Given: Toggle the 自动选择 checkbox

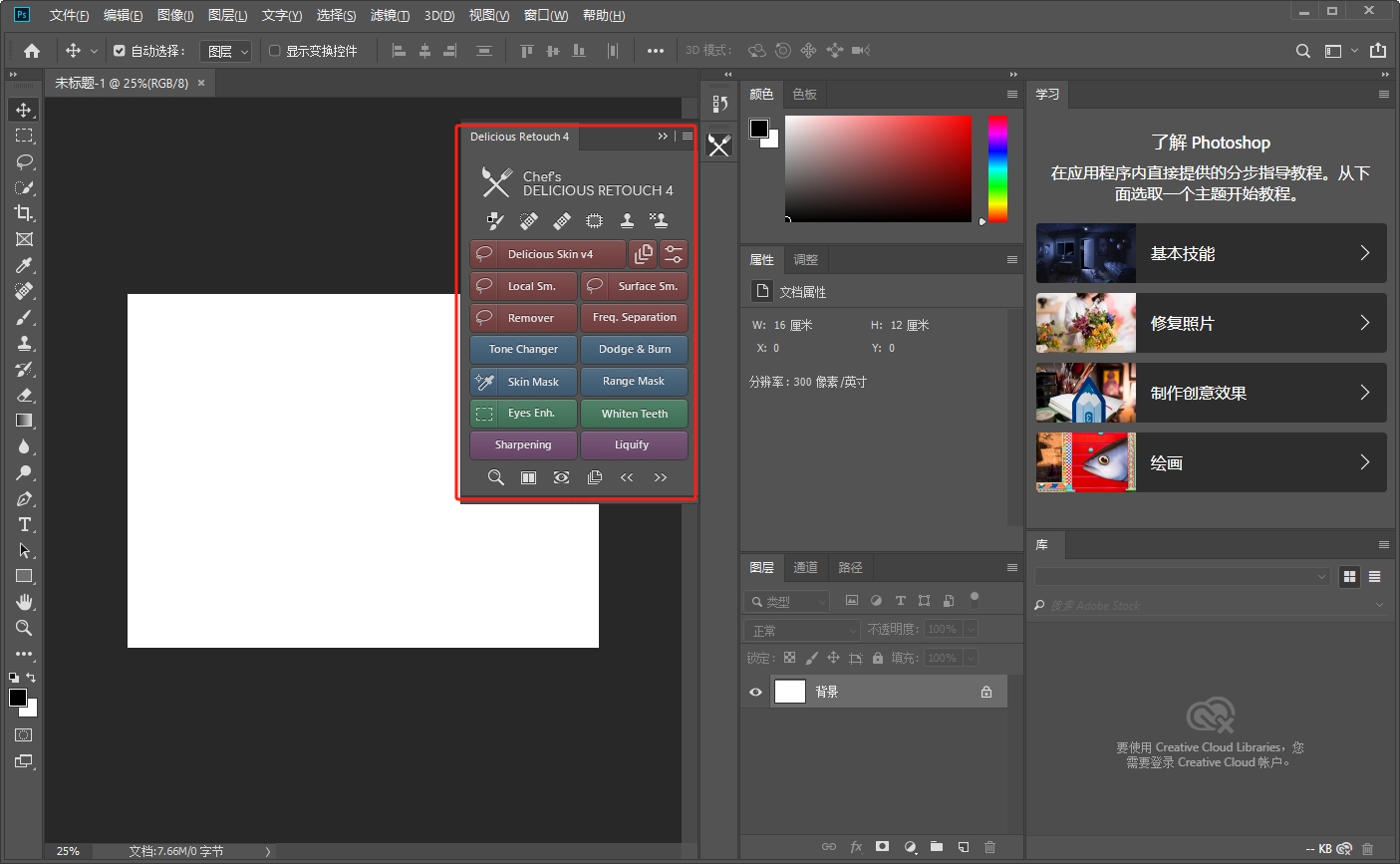Looking at the screenshot, I should click(x=120, y=51).
